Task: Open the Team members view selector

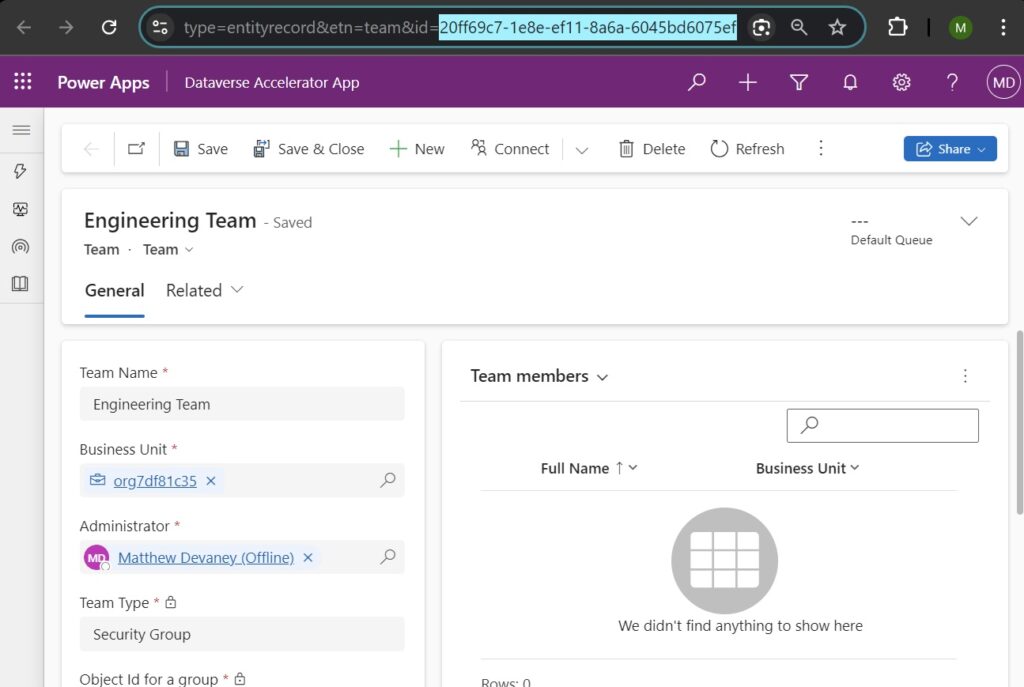Action: (x=539, y=376)
